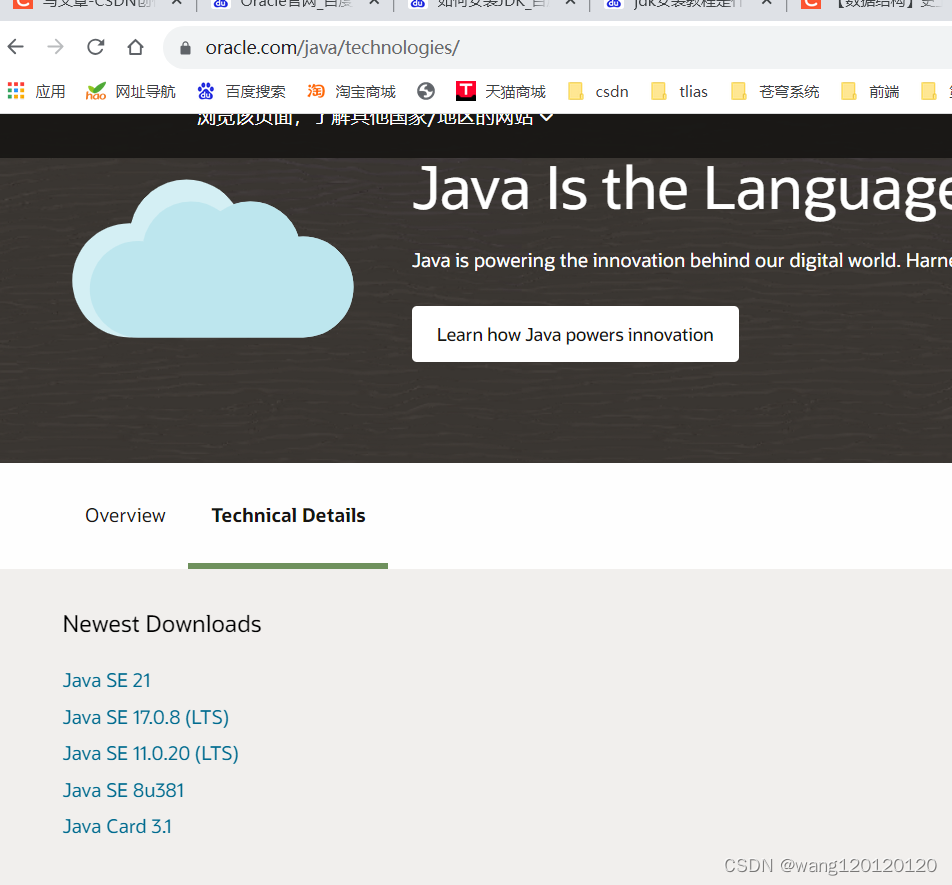
Task: Open the 前端 bookmark folder
Action: [869, 92]
